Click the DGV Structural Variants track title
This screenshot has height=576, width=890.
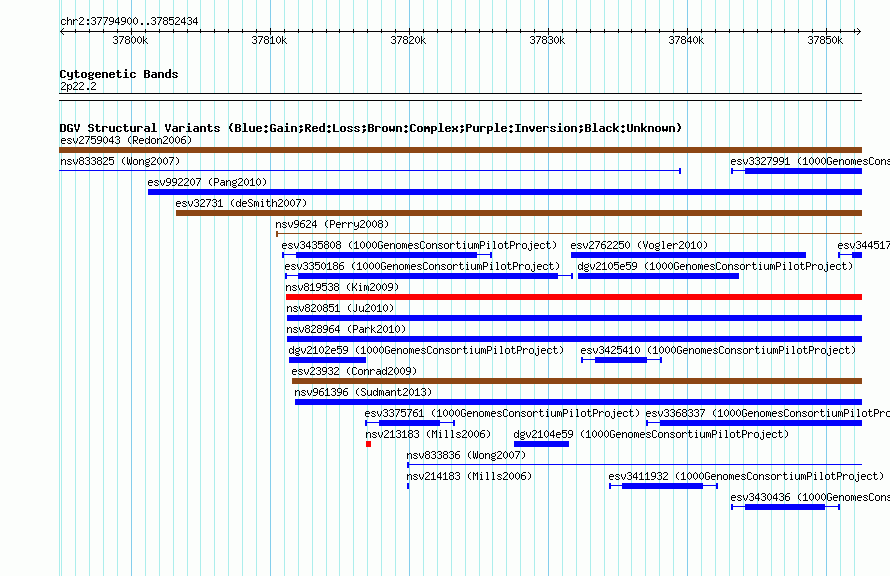(371, 128)
